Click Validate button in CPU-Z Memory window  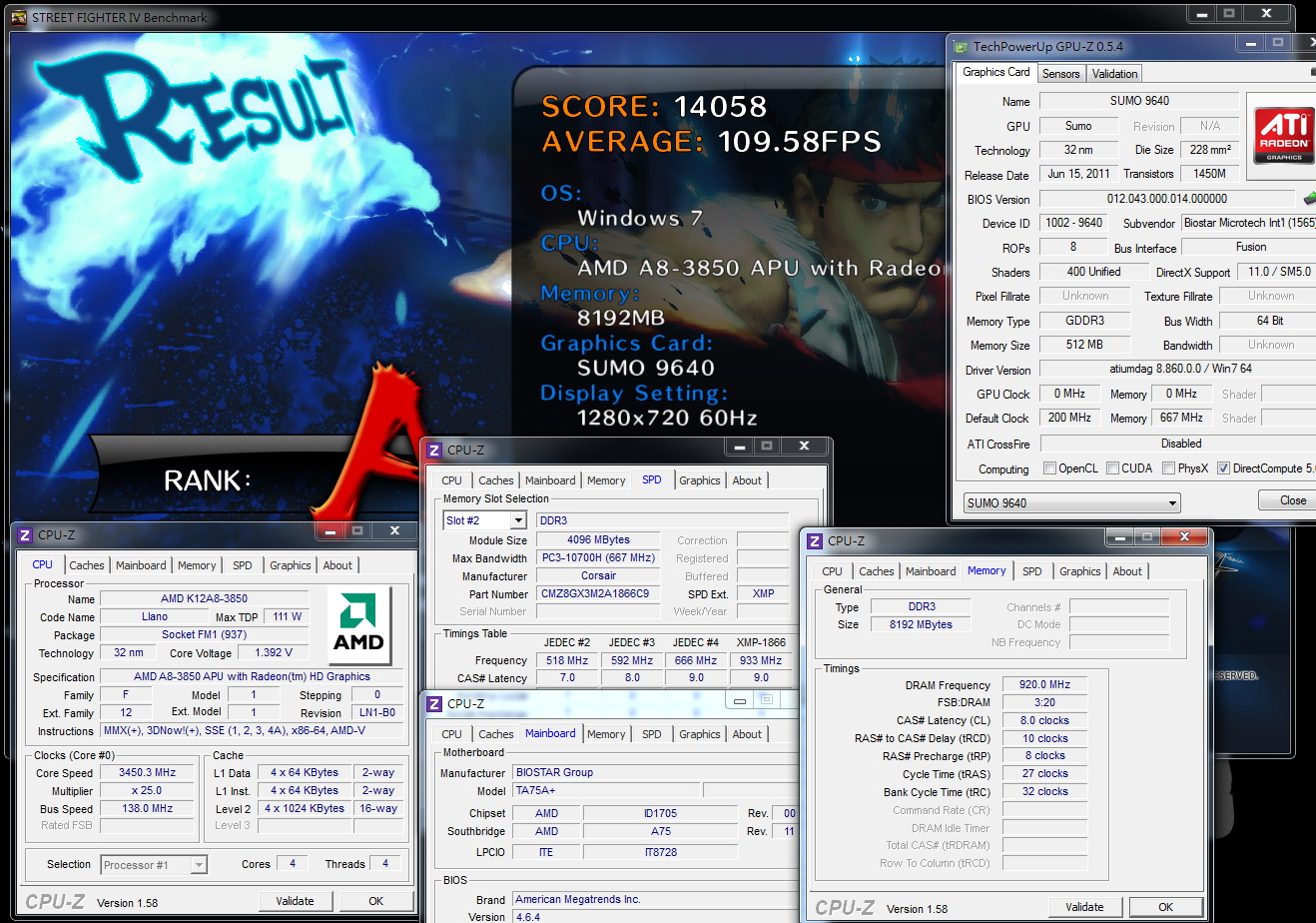click(x=1085, y=907)
